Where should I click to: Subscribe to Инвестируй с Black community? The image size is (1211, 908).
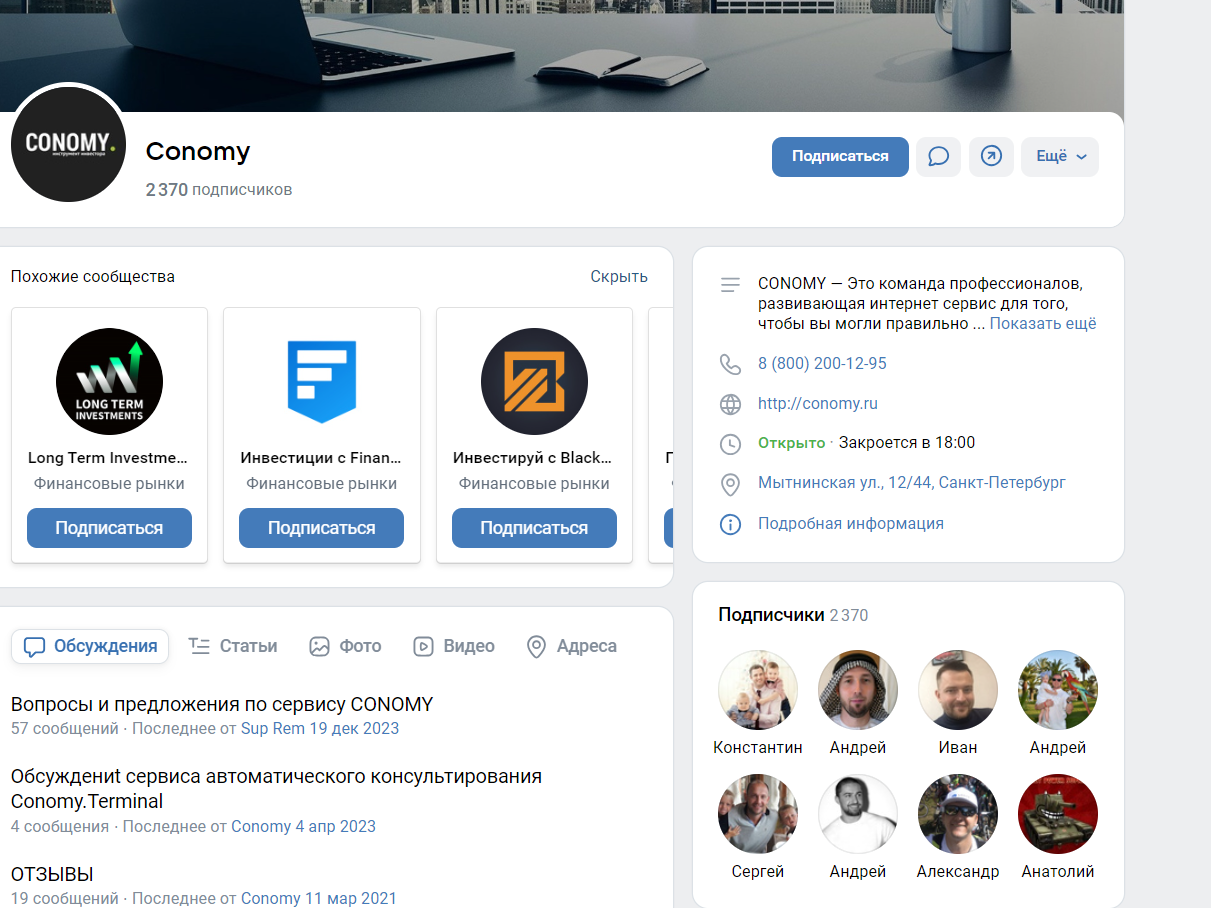(534, 528)
